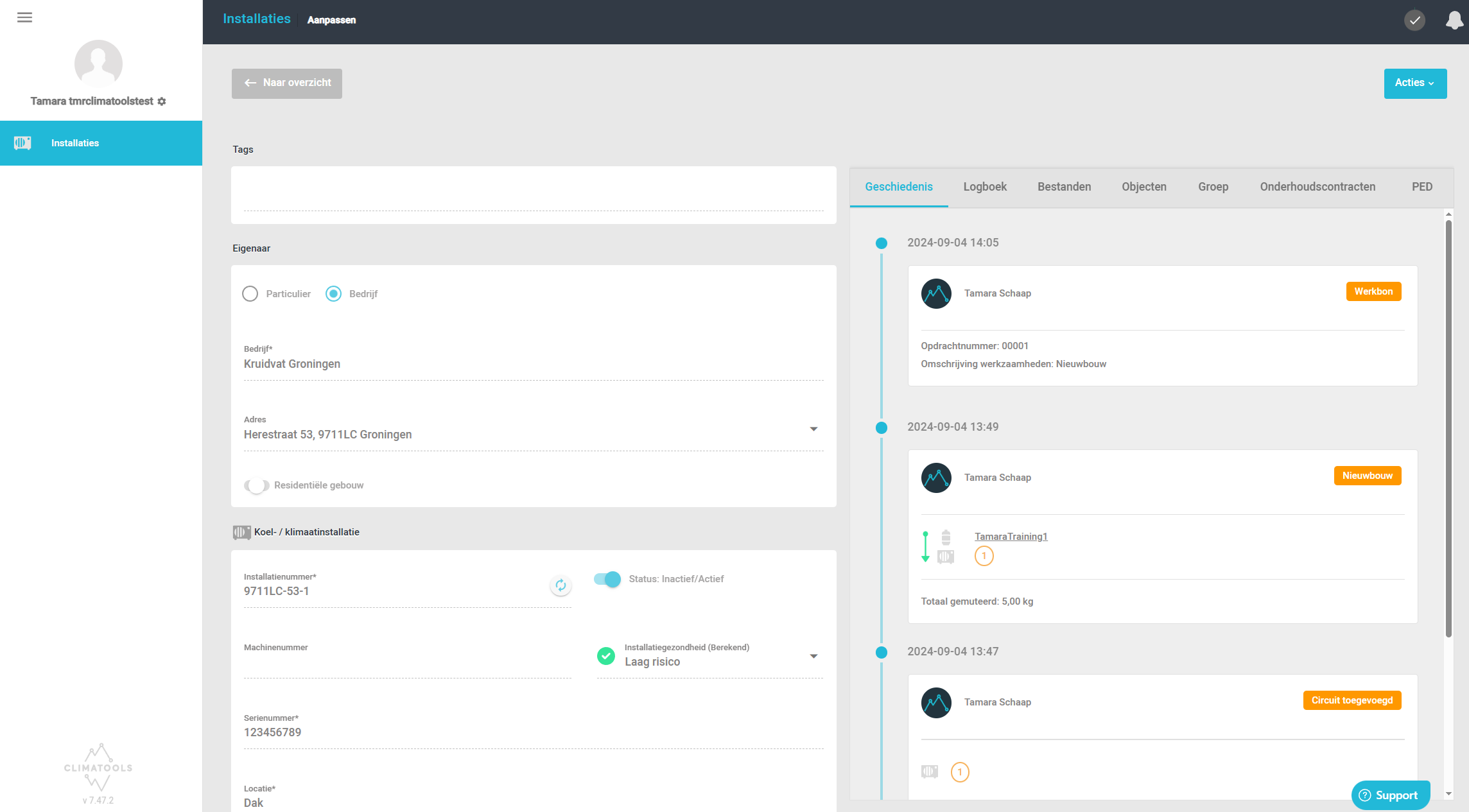
Task: Click orange circle badge under TamaraTraining1
Action: click(984, 556)
